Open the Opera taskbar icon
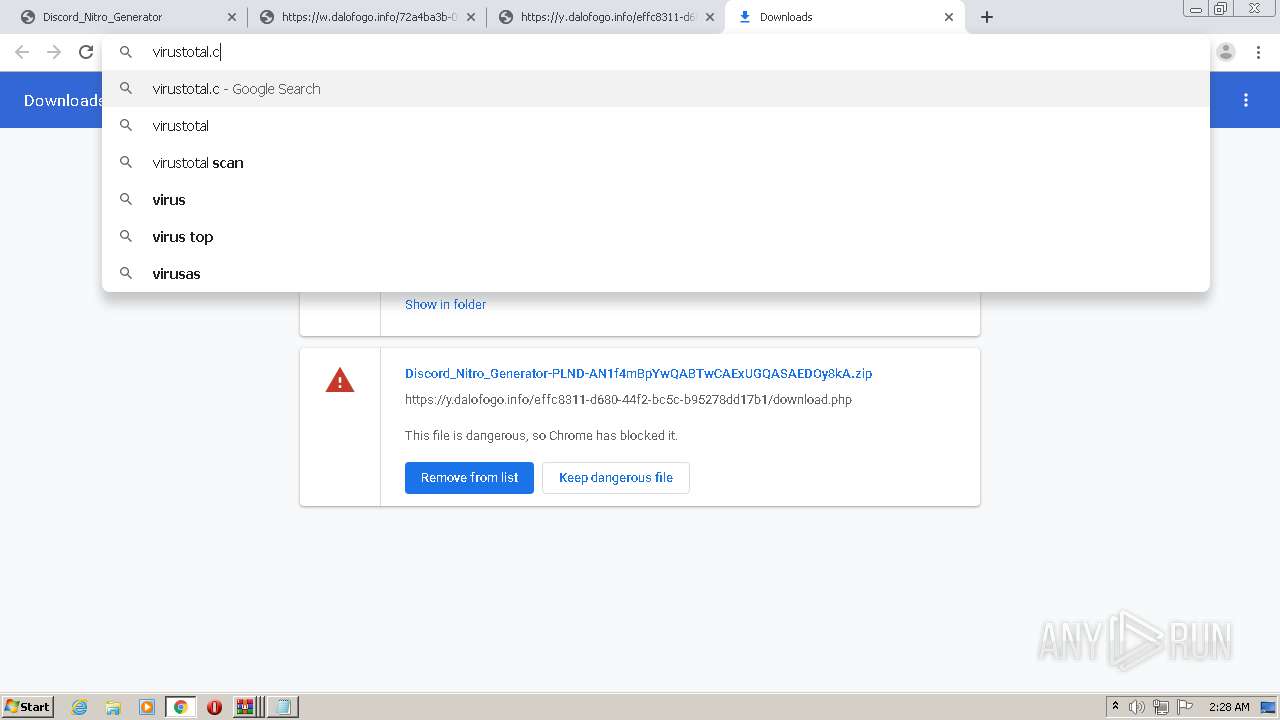Image resolution: width=1280 pixels, height=720 pixels. [x=214, y=707]
